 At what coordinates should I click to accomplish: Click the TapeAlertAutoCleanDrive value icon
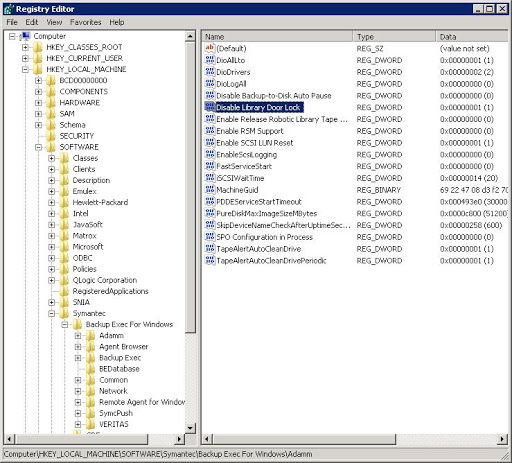pos(210,249)
